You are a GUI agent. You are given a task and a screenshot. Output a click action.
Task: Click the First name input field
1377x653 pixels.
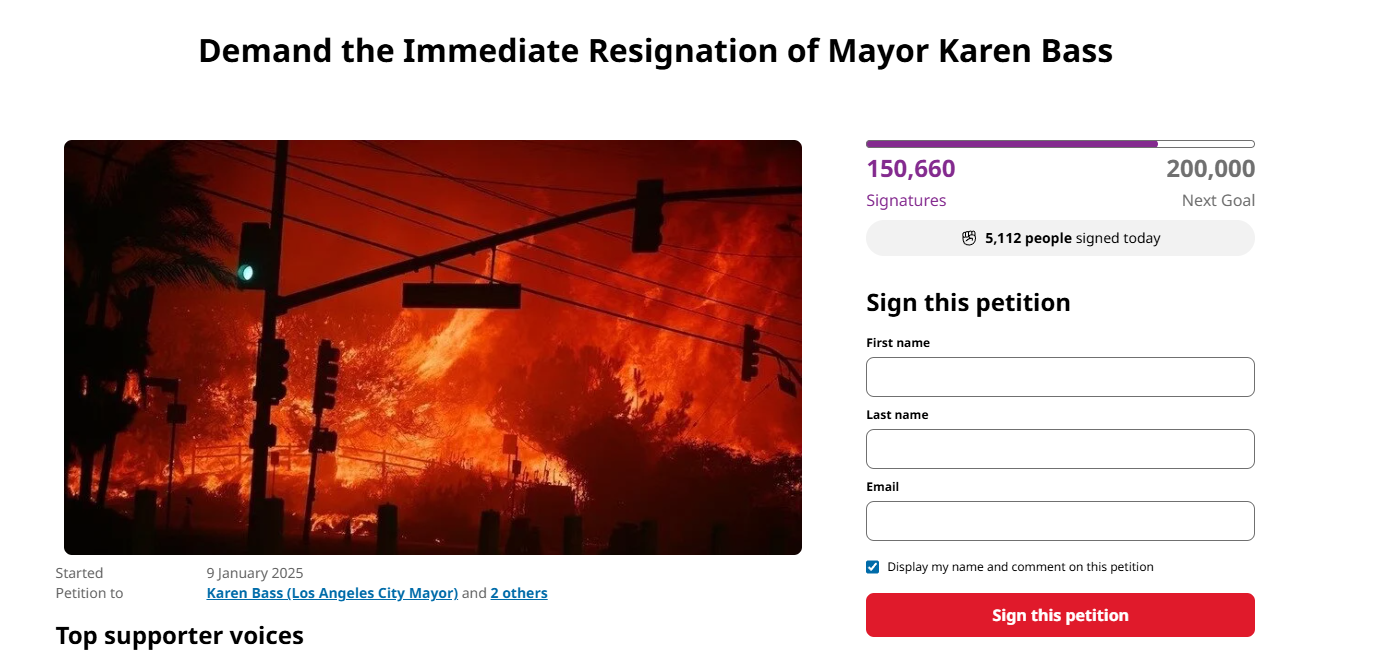point(1060,377)
